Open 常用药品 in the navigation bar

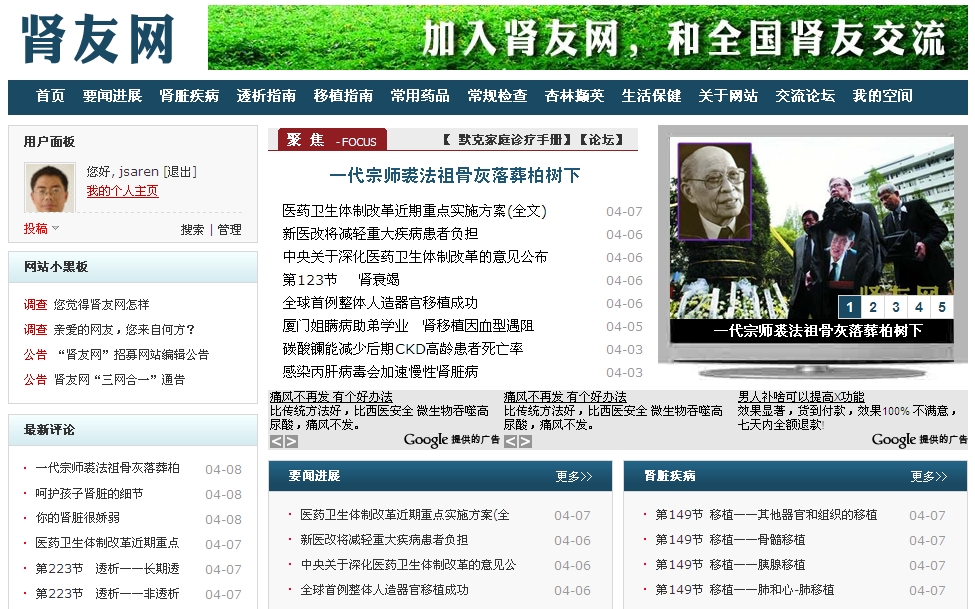[420, 96]
